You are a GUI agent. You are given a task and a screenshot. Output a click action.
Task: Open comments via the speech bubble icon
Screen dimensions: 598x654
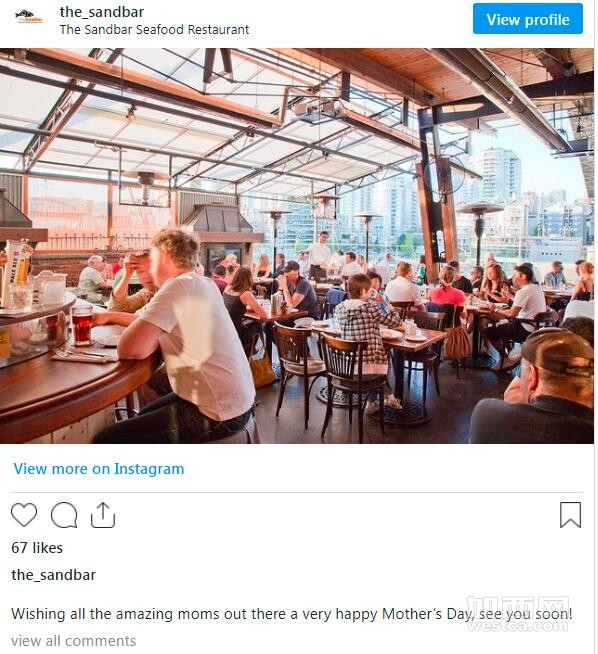click(64, 515)
